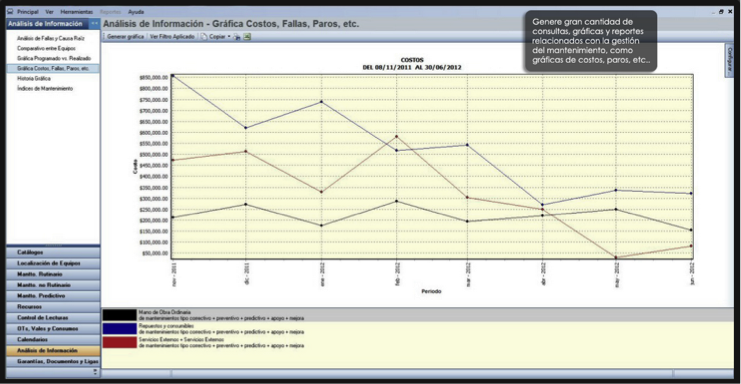Open the Mantto. no Rutinario module

click(x=53, y=285)
